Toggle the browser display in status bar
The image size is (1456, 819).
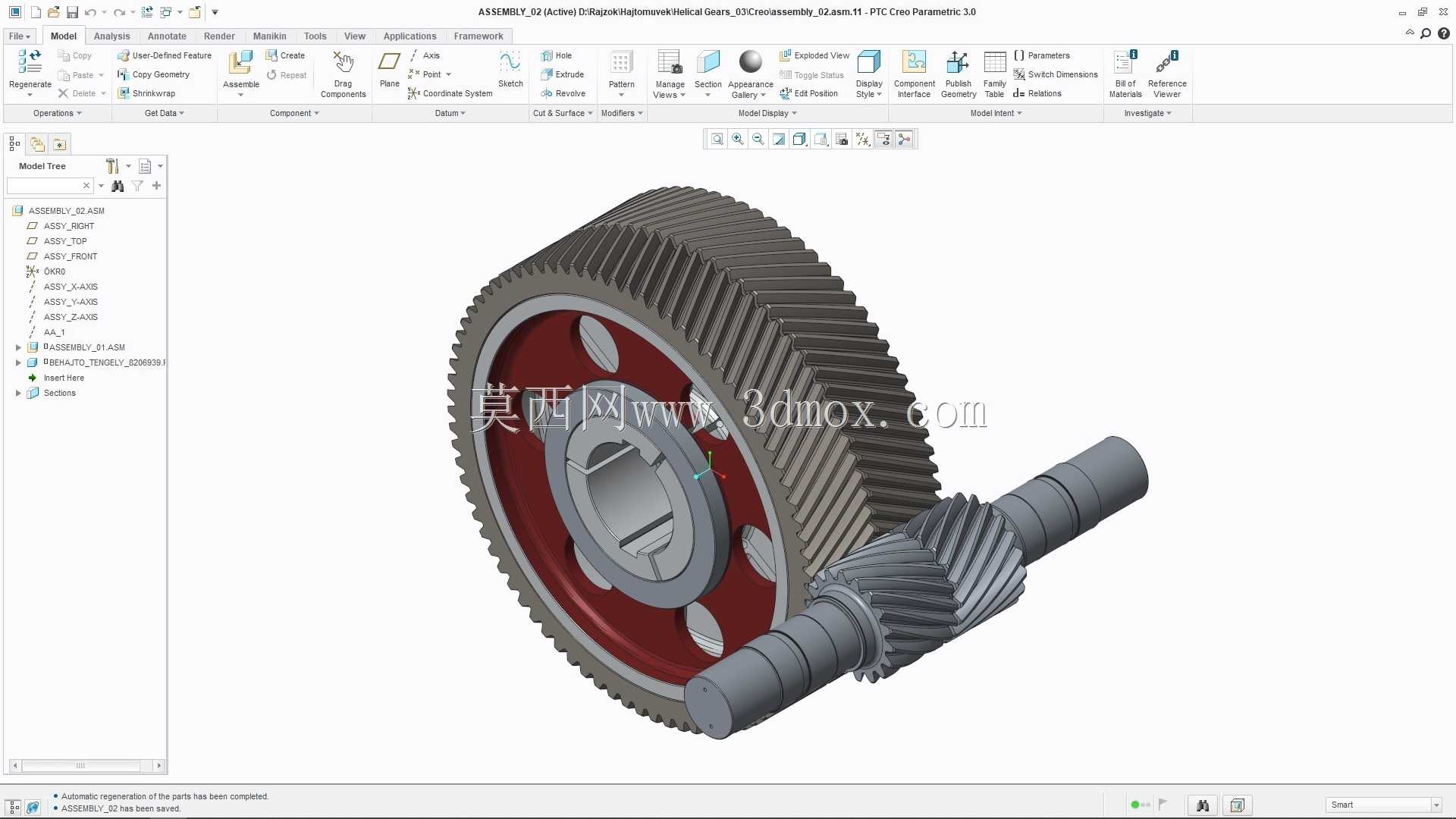33,808
